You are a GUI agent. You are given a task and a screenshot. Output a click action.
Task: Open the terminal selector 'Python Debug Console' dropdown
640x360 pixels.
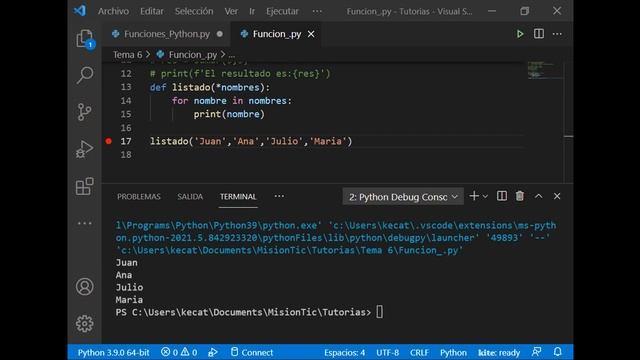point(403,197)
